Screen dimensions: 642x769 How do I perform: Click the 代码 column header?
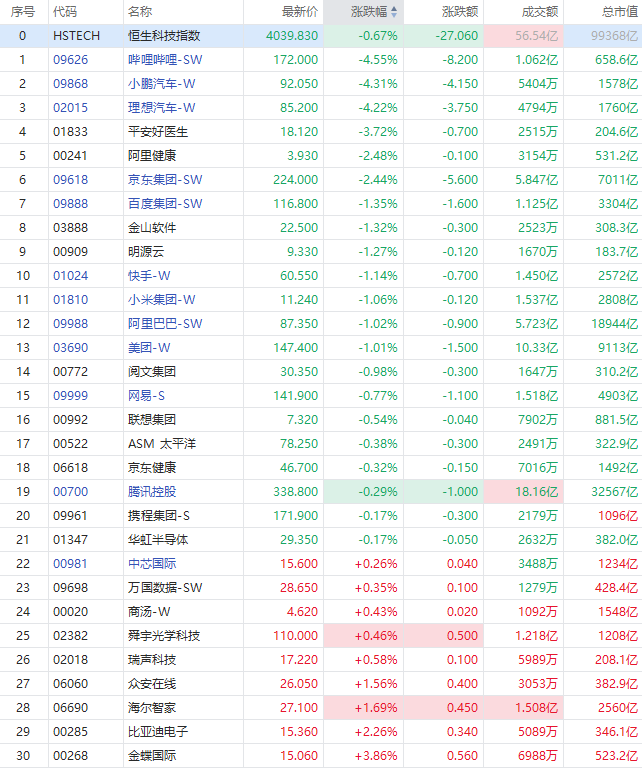(65, 12)
